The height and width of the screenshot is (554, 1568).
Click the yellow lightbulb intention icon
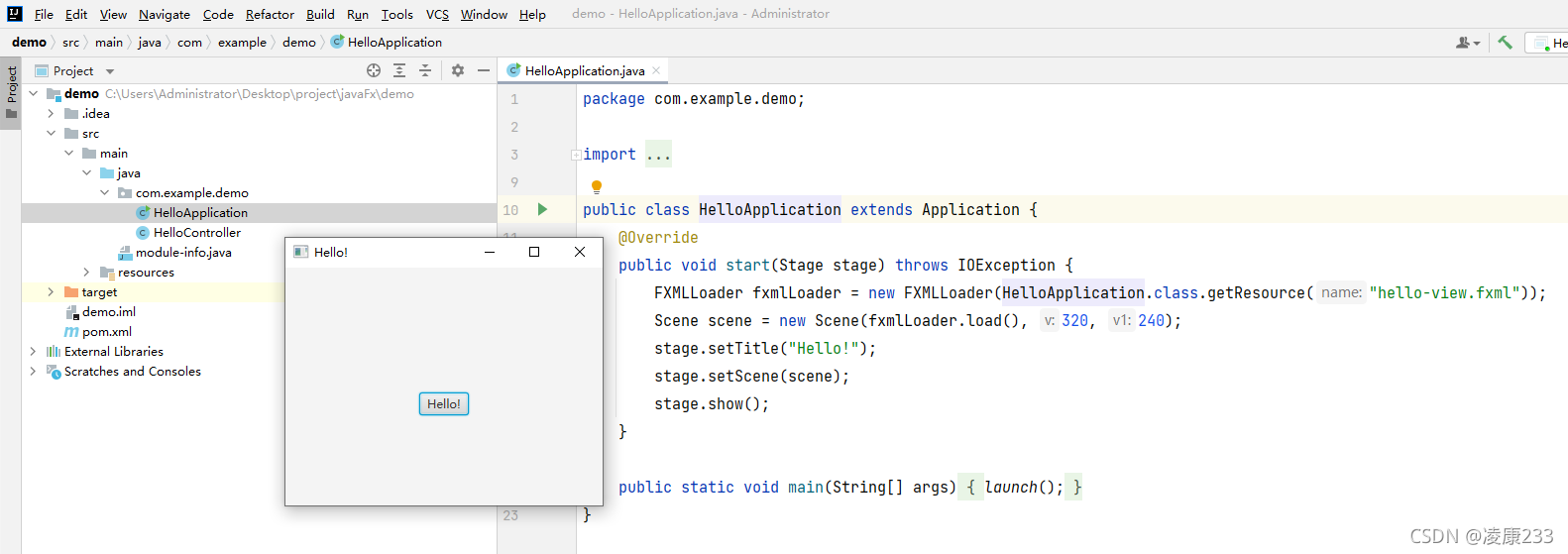tap(597, 186)
